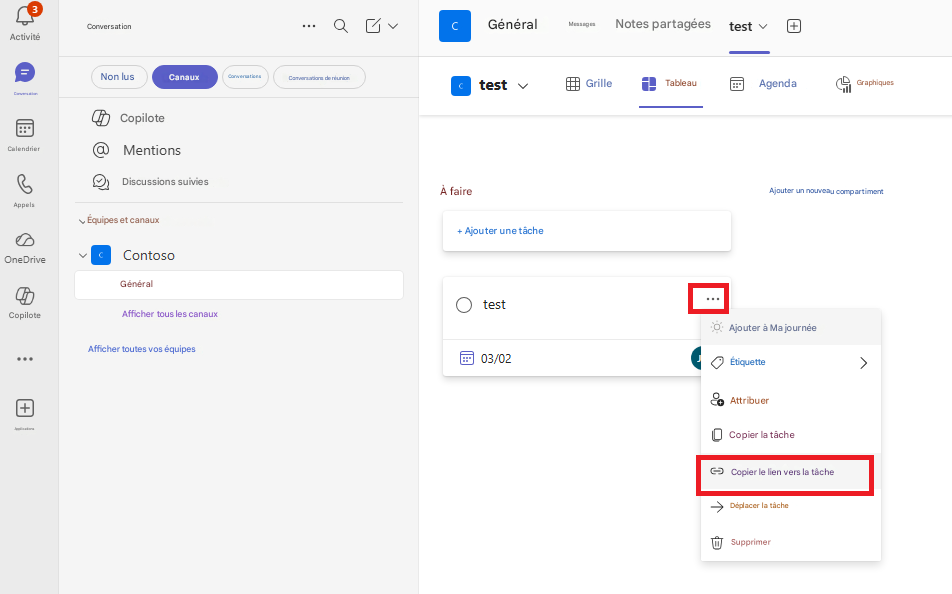Add a new tab with plus icon
This screenshot has width=952, height=594.
pyautogui.click(x=794, y=26)
